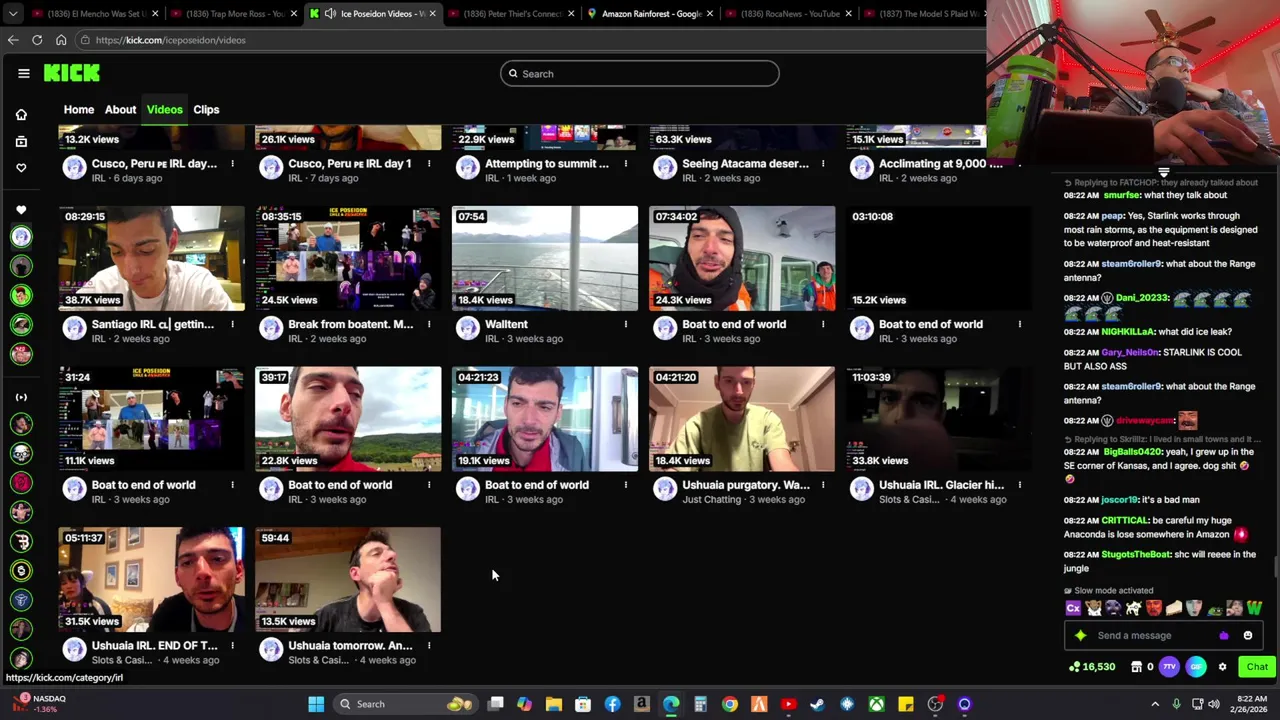The width and height of the screenshot is (1280, 720).
Task: Open options menu for Wallment video
Action: click(x=626, y=324)
